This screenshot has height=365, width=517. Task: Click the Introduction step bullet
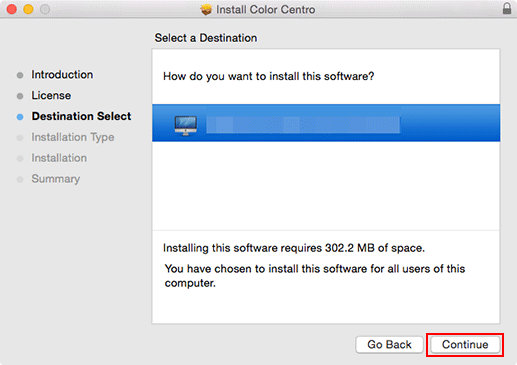(20, 75)
